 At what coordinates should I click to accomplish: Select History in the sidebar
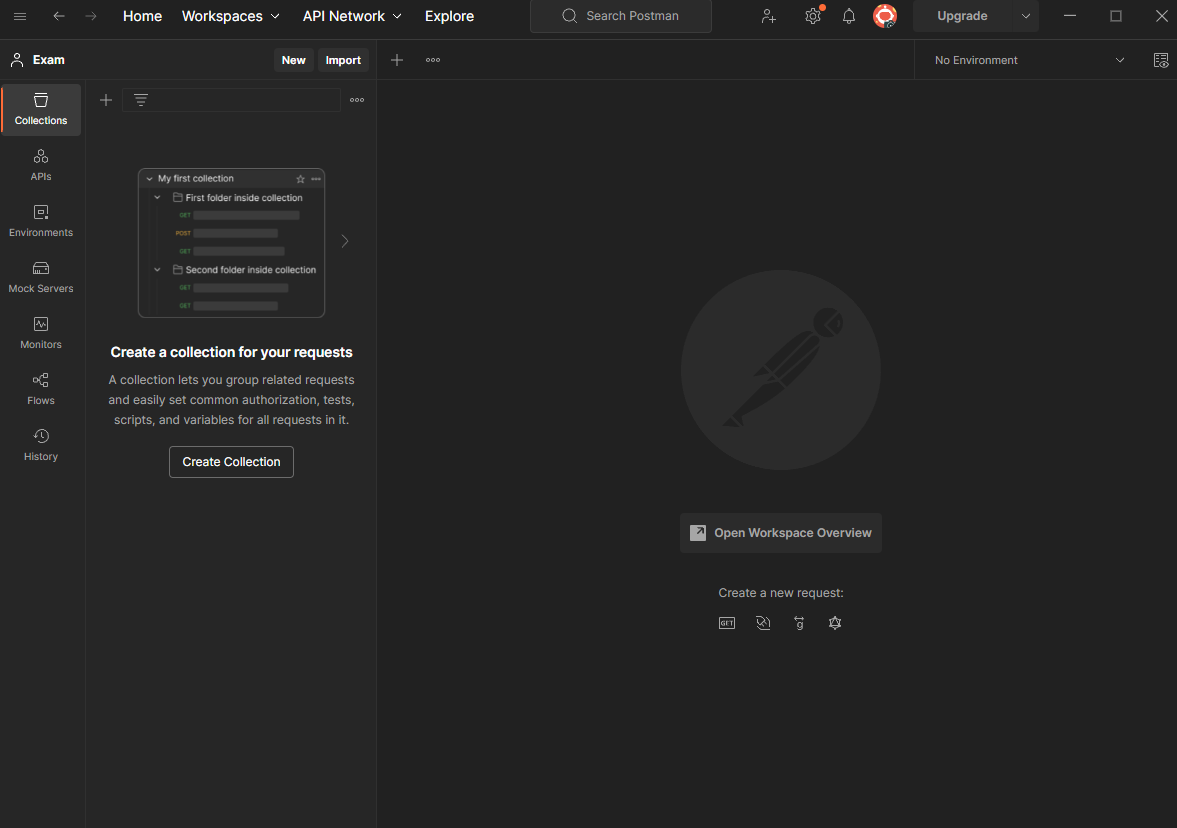[x=41, y=445]
